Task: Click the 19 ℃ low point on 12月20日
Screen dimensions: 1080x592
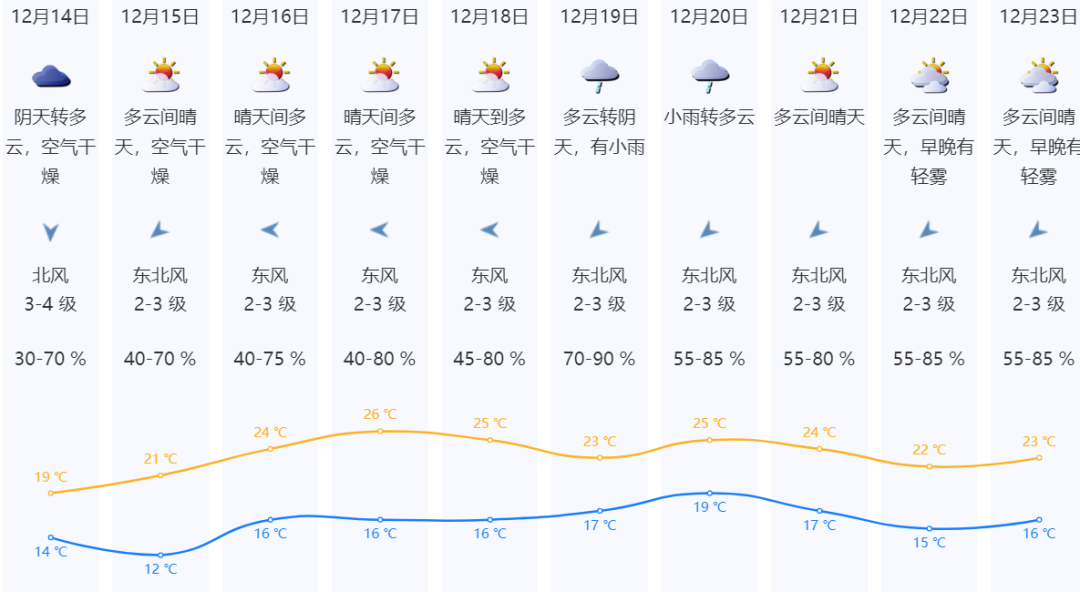Action: click(x=709, y=493)
